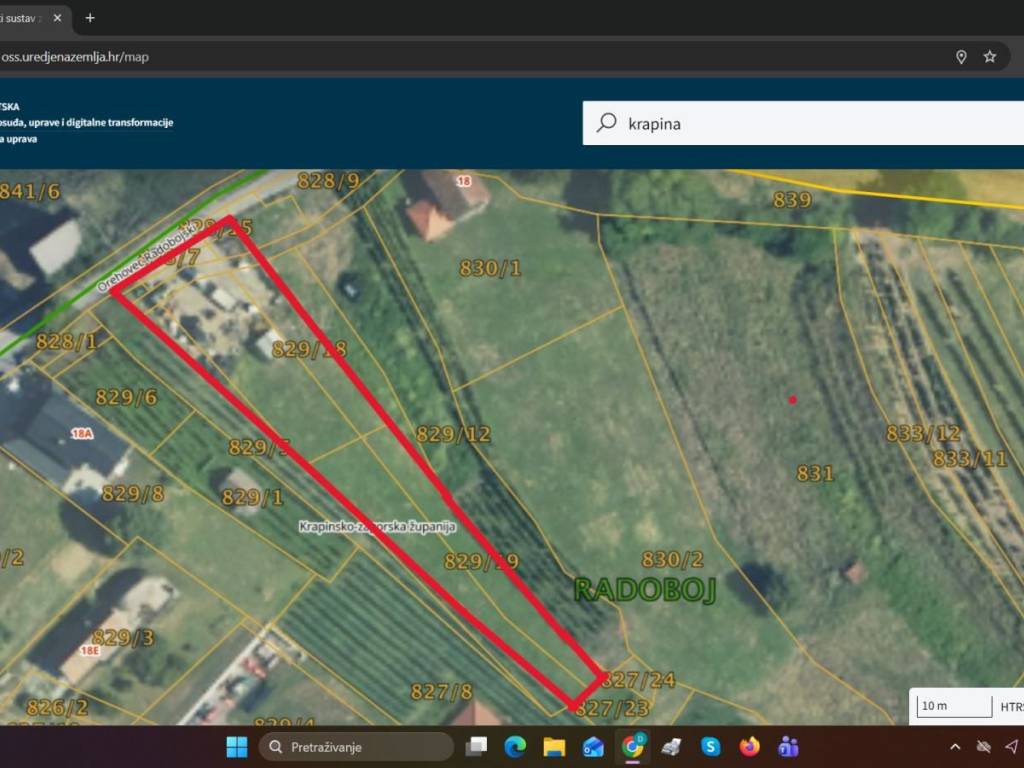Select parcel 830/1 on the map
Viewport: 1024px width, 768px height.
(490, 268)
